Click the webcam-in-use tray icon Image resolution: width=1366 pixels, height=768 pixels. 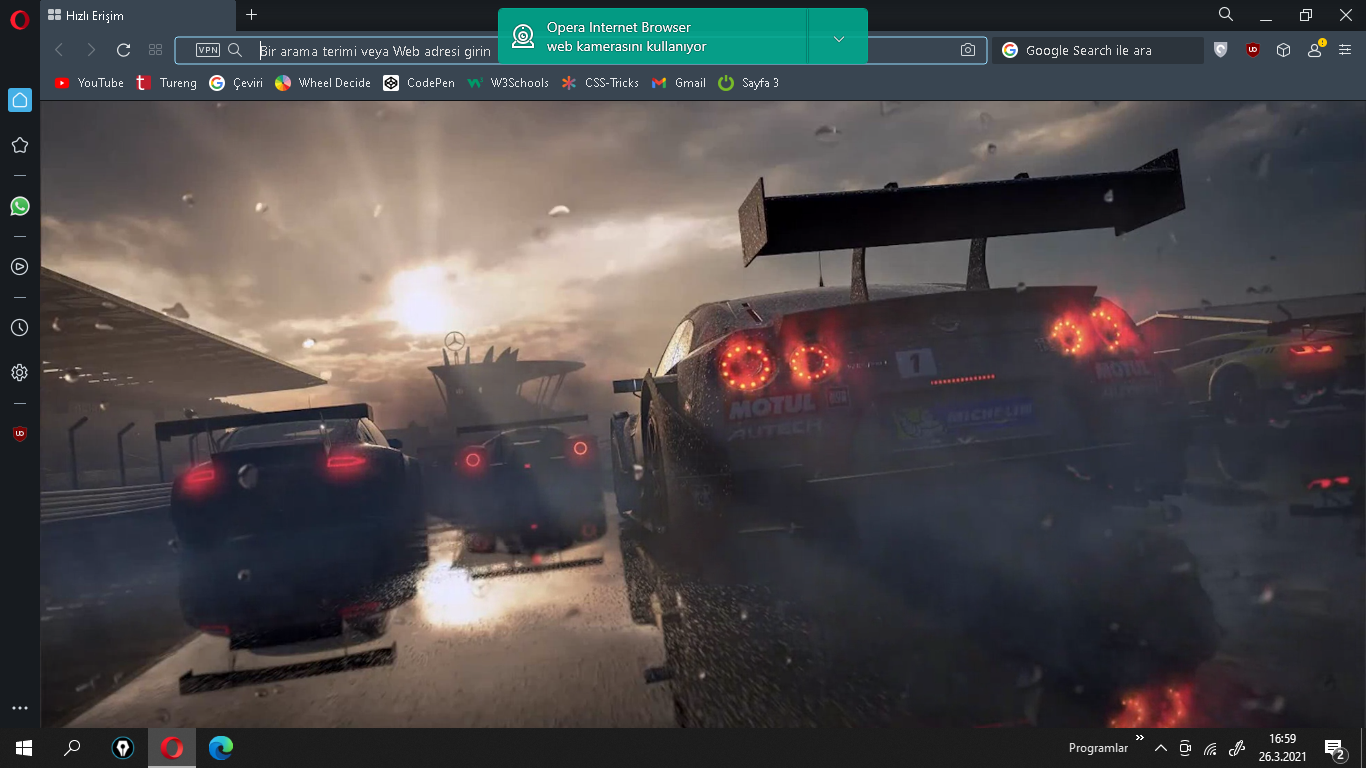(x=1186, y=748)
